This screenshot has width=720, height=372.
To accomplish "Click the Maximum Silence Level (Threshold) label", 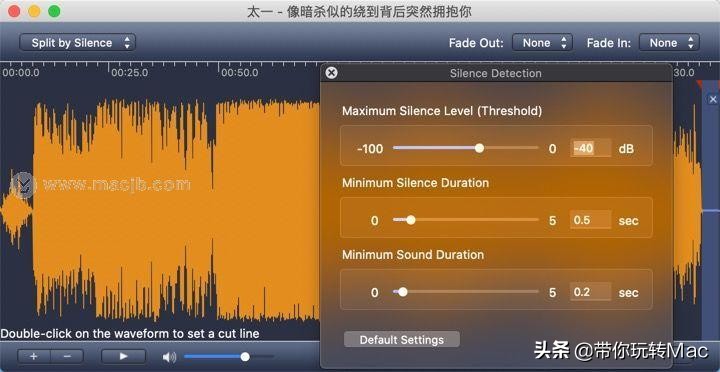I will (442, 111).
